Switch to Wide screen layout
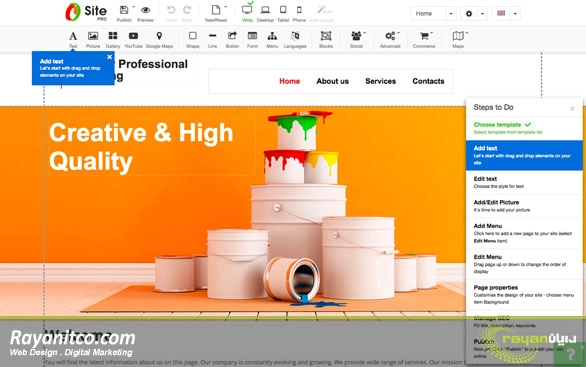The width and height of the screenshot is (586, 367). [247, 10]
